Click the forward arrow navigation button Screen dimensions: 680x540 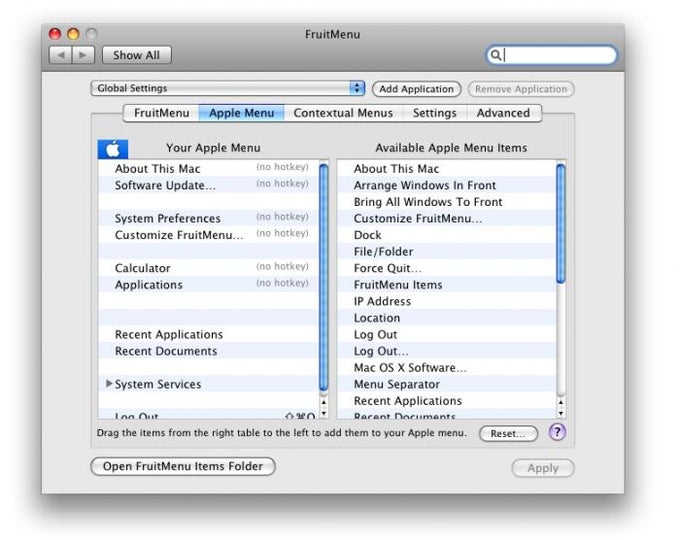[83, 55]
